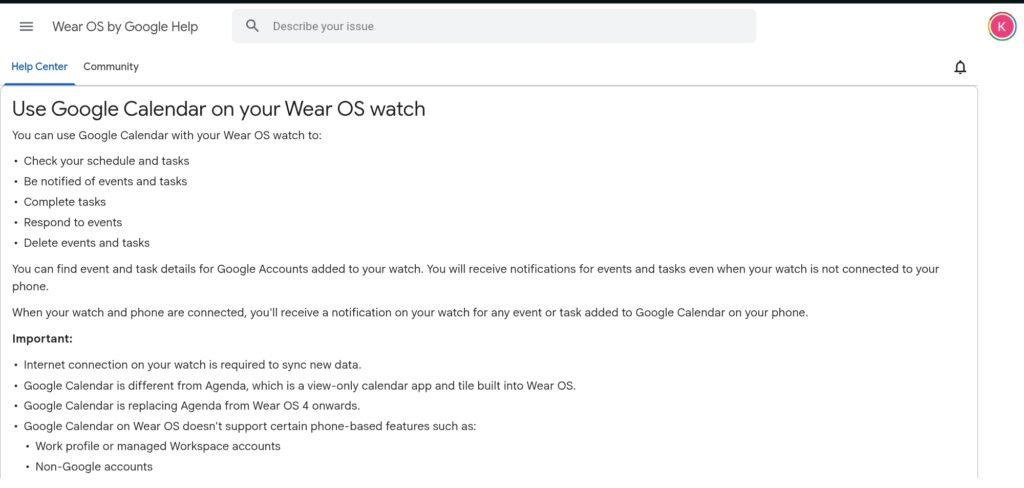The width and height of the screenshot is (1024, 488).
Task: Switch to the Community tab
Action: click(111, 67)
